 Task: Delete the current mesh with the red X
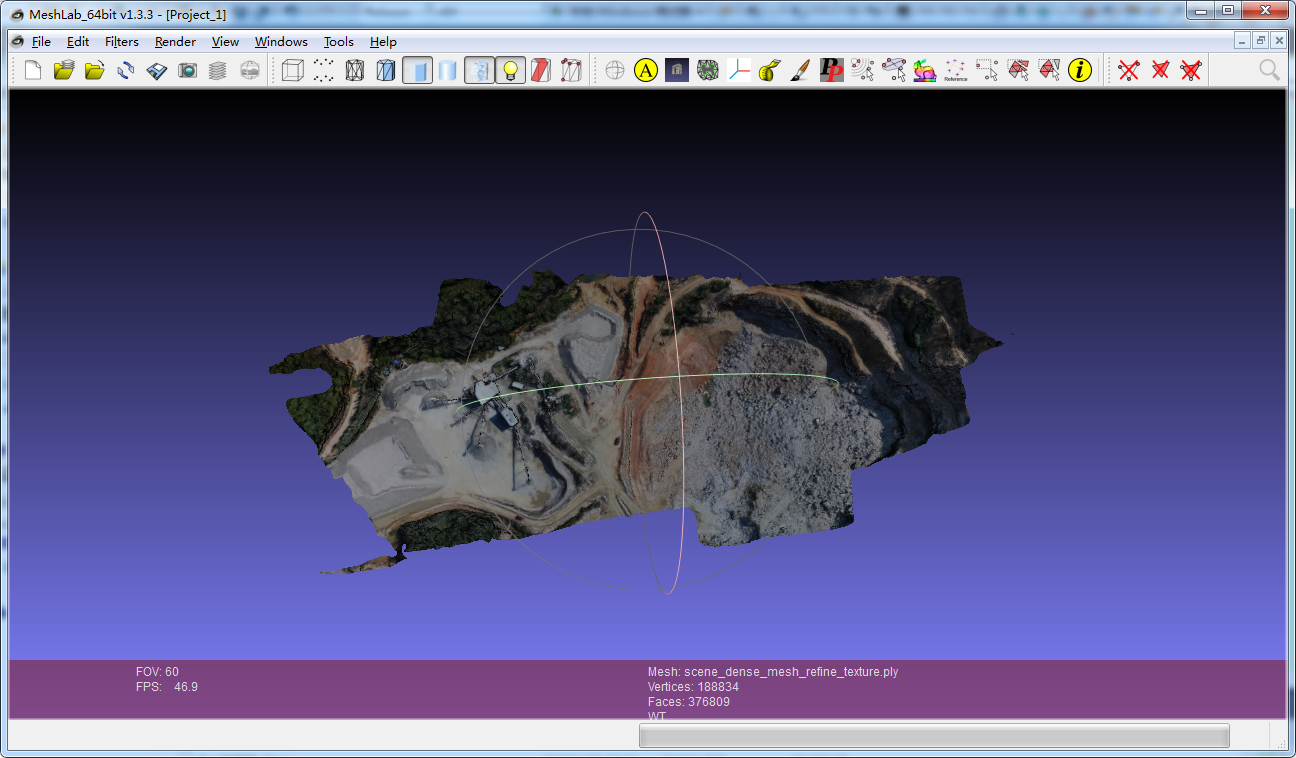(1126, 70)
